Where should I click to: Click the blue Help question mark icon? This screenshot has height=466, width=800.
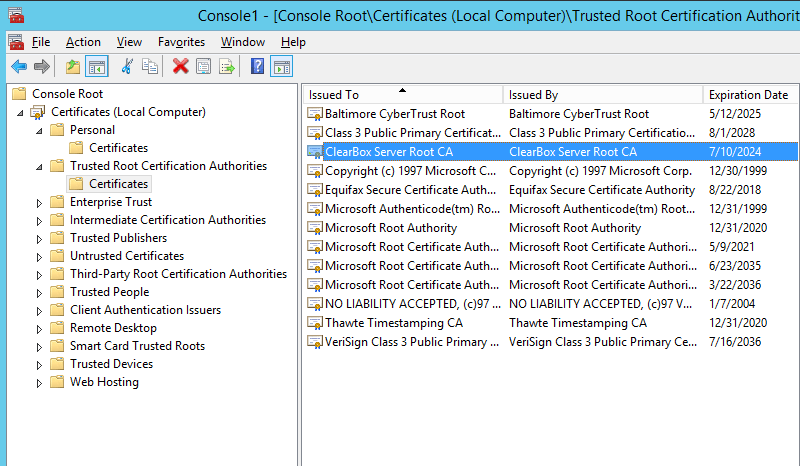tap(258, 66)
